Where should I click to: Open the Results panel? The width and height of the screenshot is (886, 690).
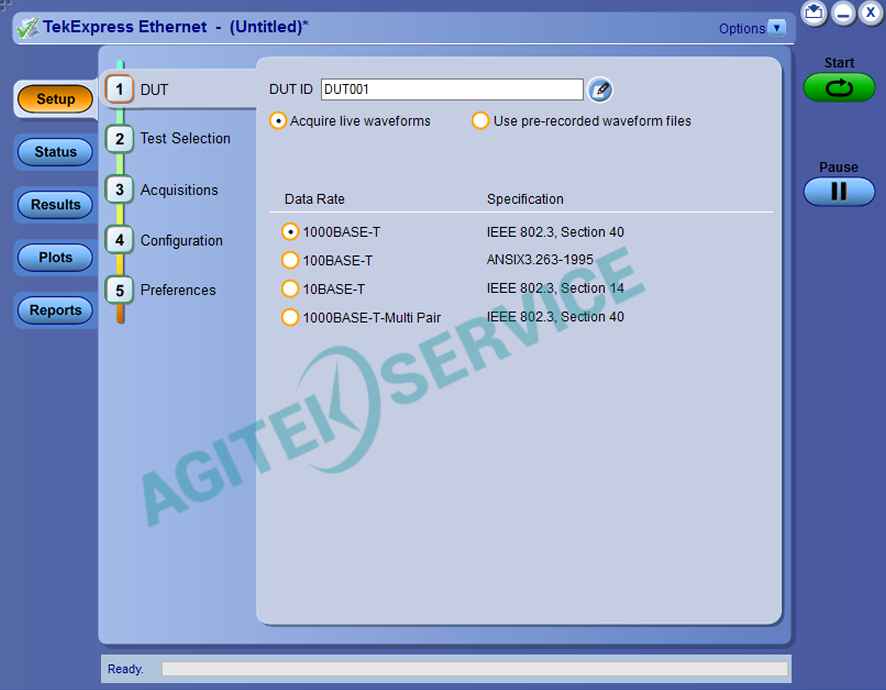55,205
